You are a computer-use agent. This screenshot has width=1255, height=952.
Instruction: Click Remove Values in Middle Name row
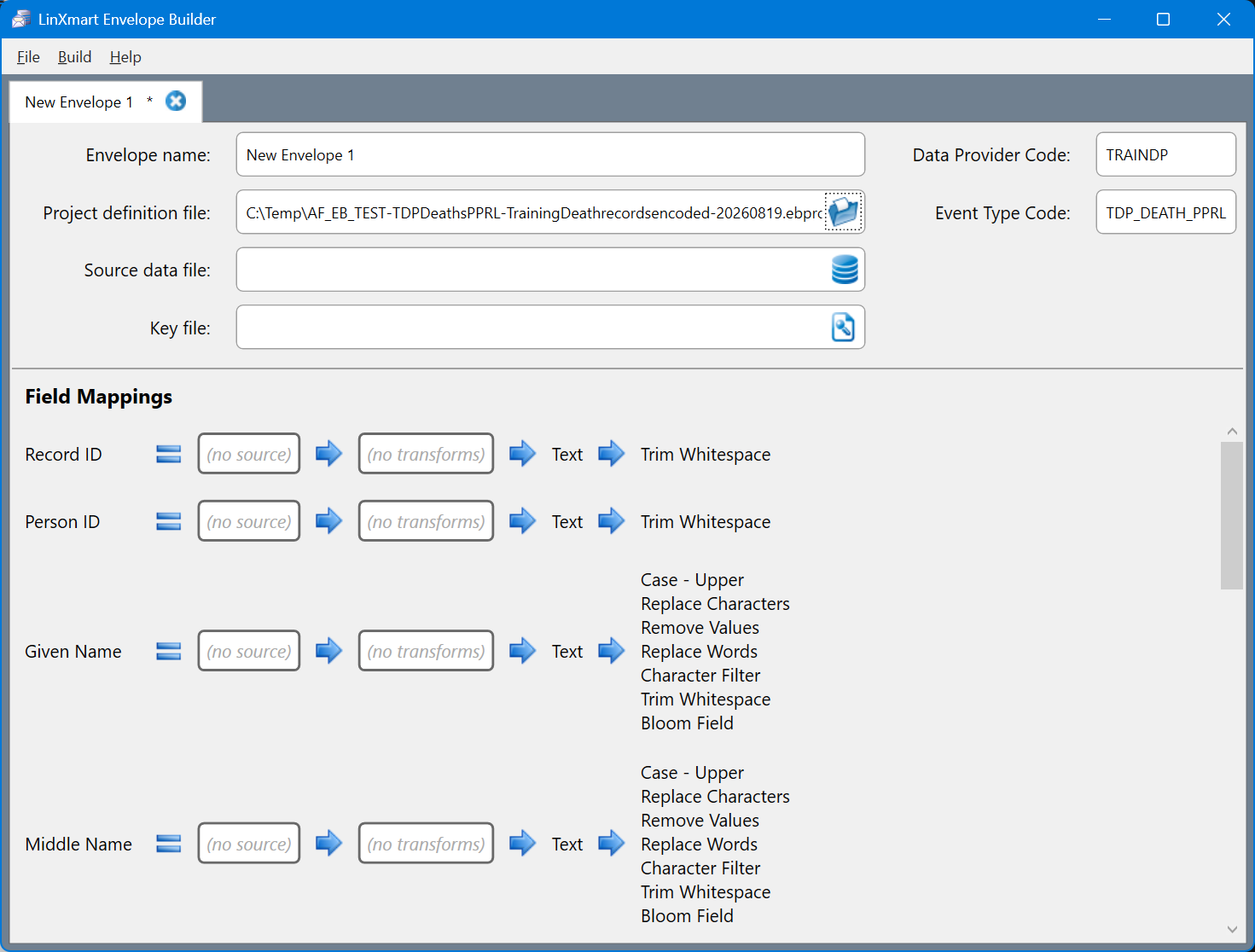[700, 821]
